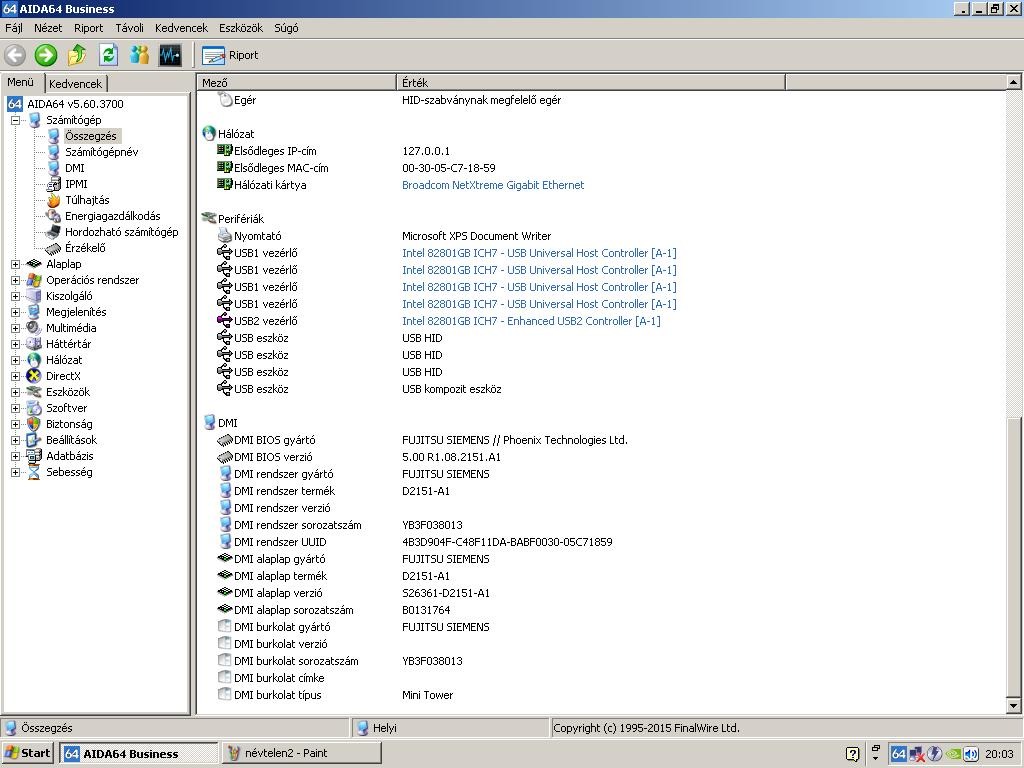
Task: Open the Súgó menu
Action: coord(286,28)
